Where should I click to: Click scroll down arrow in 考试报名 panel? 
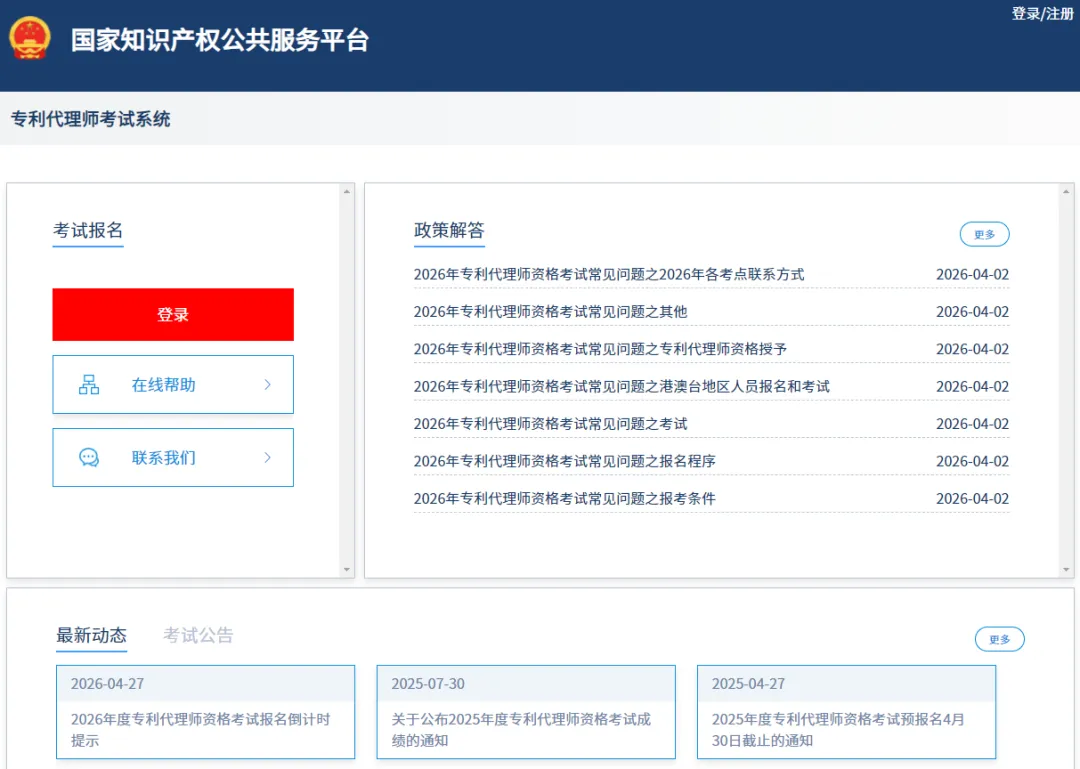(346, 570)
